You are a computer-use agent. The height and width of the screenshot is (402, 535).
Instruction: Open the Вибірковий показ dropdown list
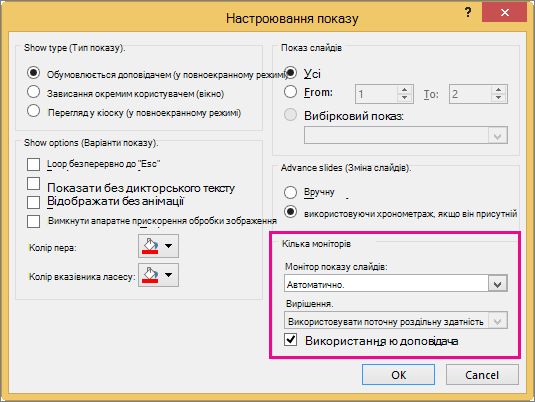click(497, 135)
